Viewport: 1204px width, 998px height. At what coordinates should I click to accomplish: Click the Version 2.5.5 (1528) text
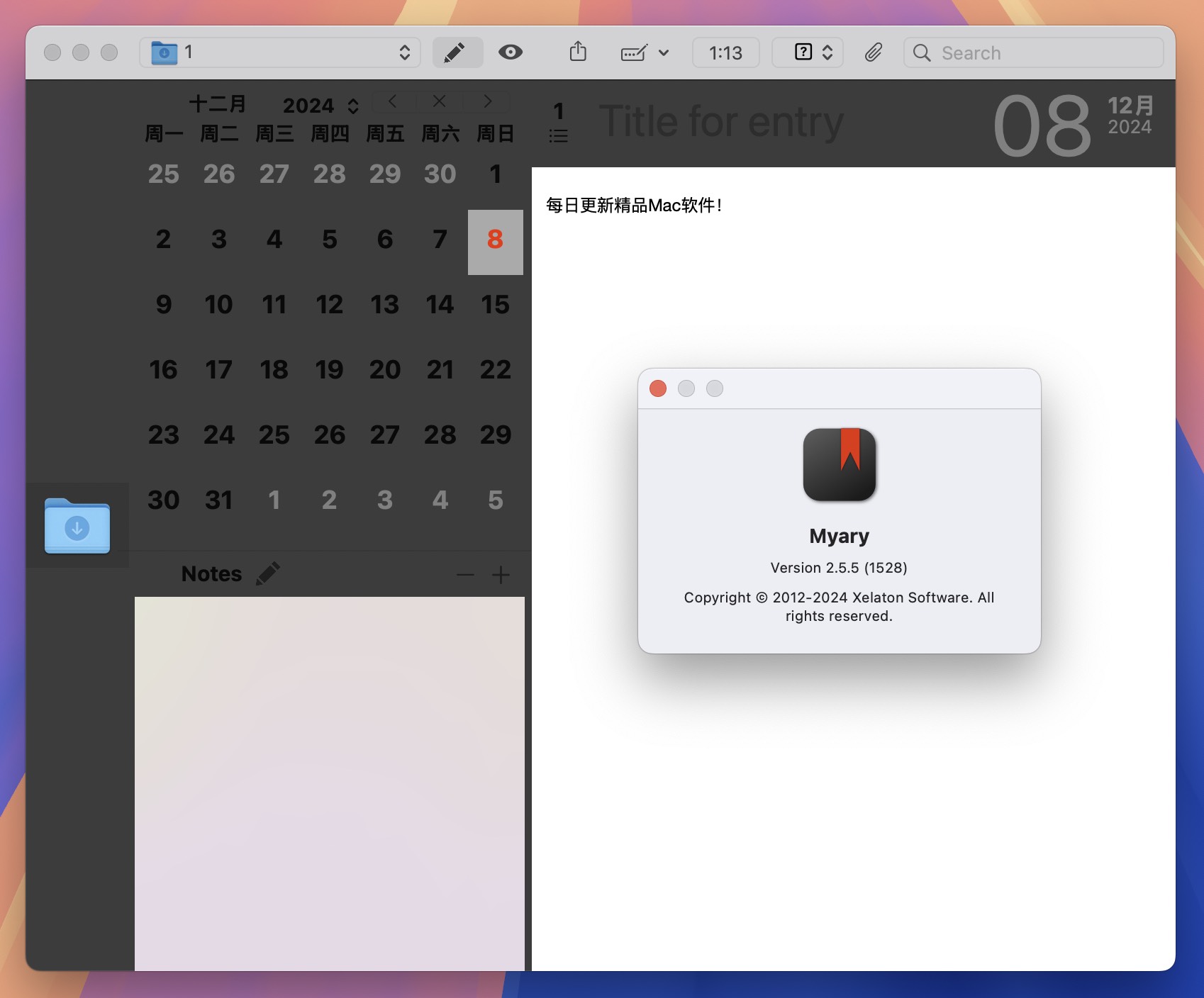click(x=839, y=568)
